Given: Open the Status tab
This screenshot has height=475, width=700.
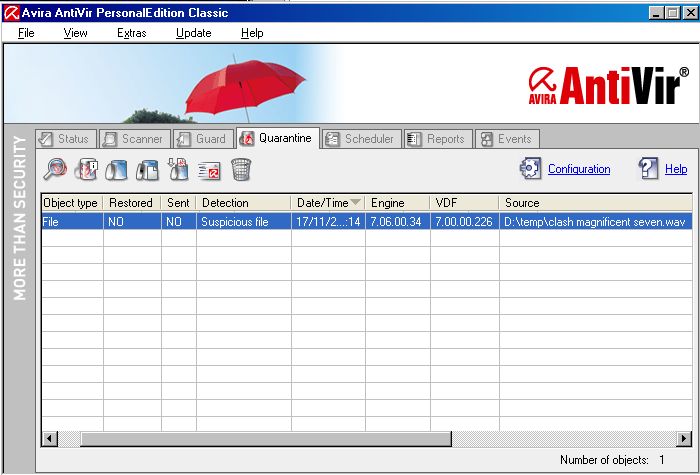Looking at the screenshot, I should (x=66, y=139).
